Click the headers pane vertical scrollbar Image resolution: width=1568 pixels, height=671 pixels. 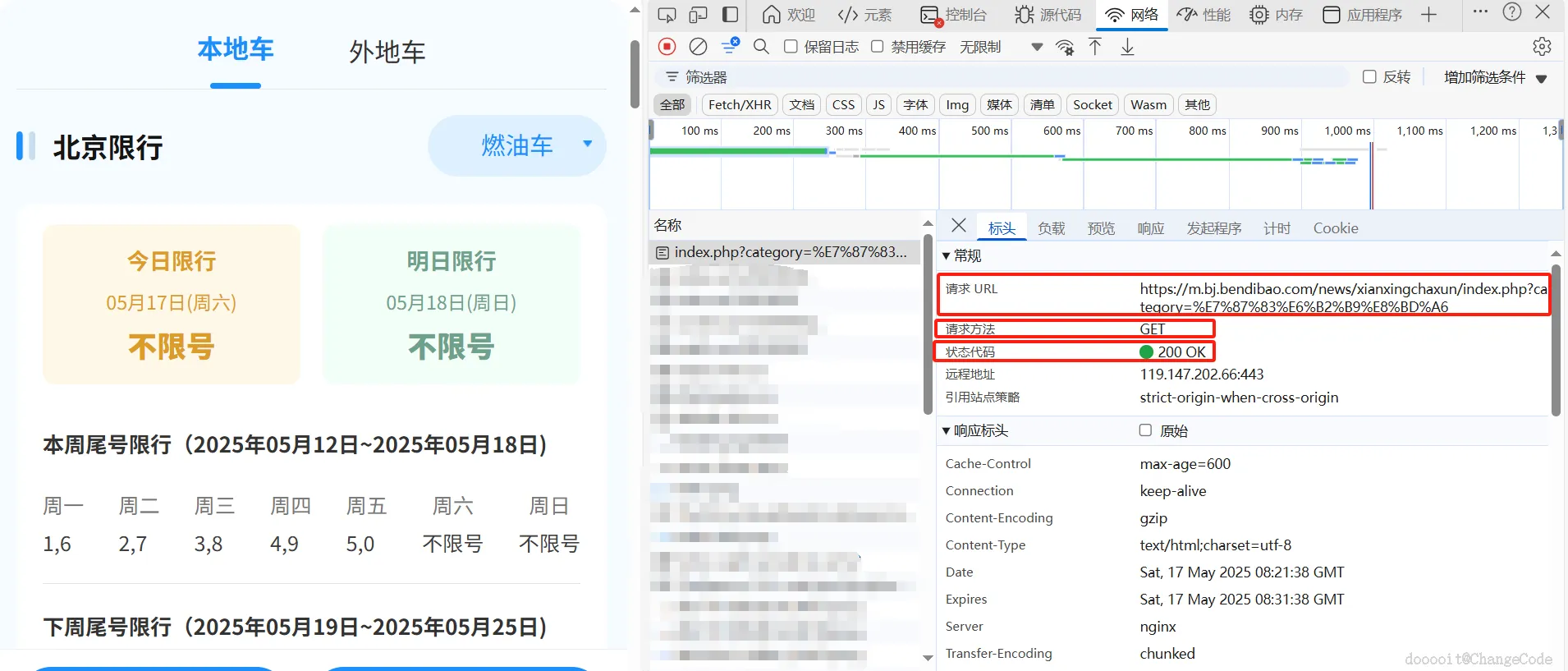click(1556, 340)
